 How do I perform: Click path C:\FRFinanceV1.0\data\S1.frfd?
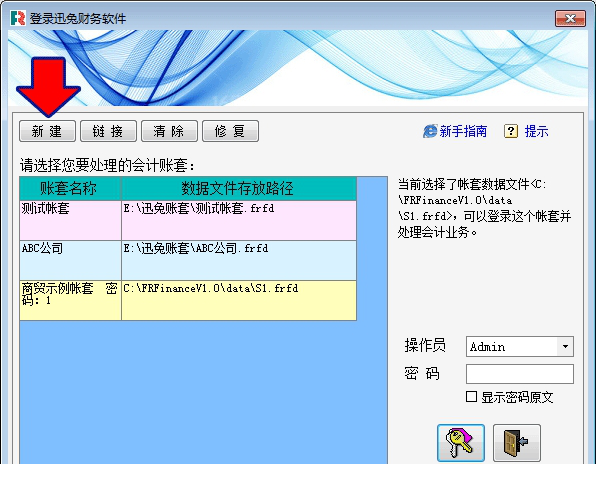tap(239, 301)
